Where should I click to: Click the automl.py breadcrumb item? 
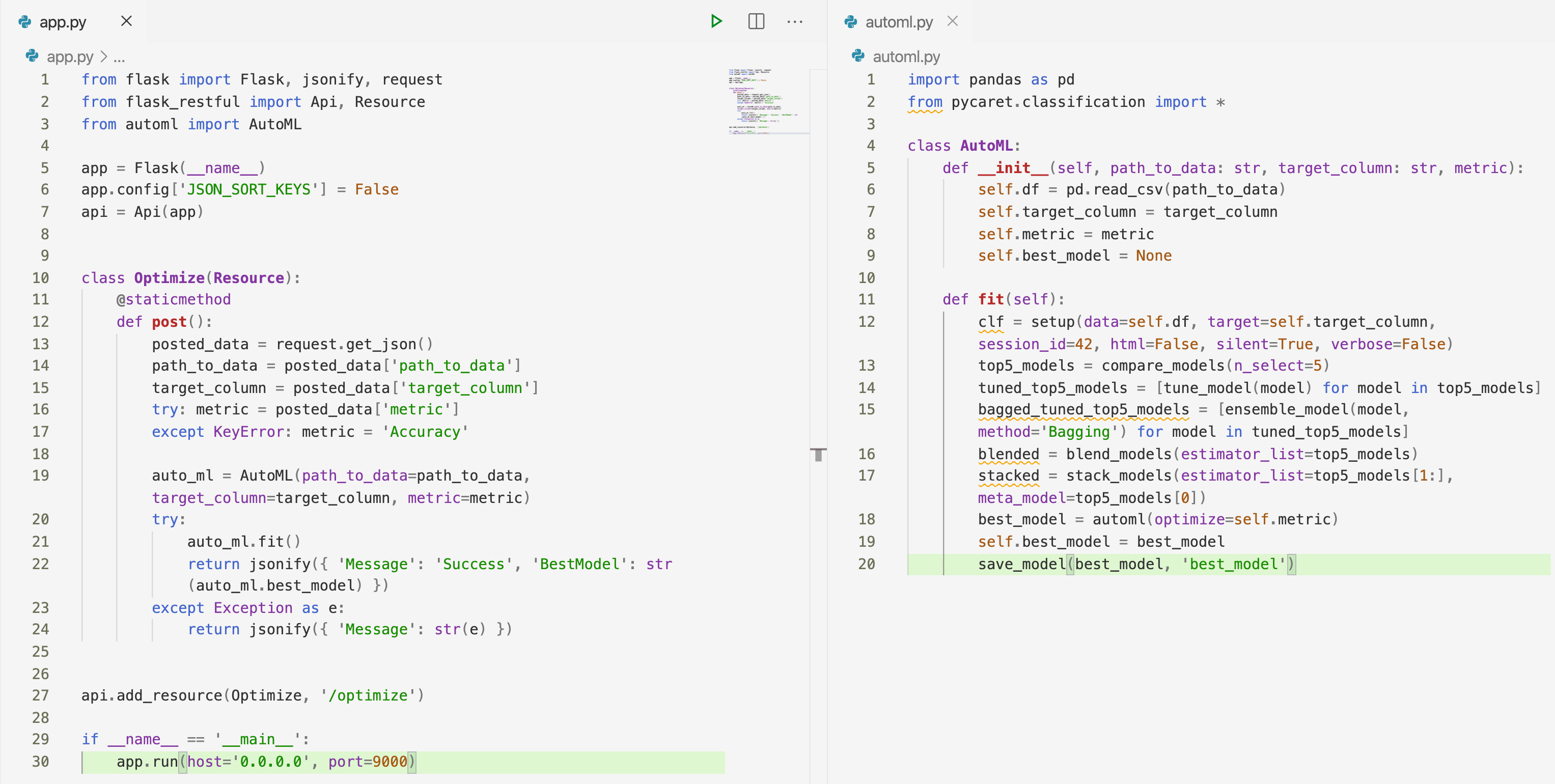pyautogui.click(x=906, y=57)
